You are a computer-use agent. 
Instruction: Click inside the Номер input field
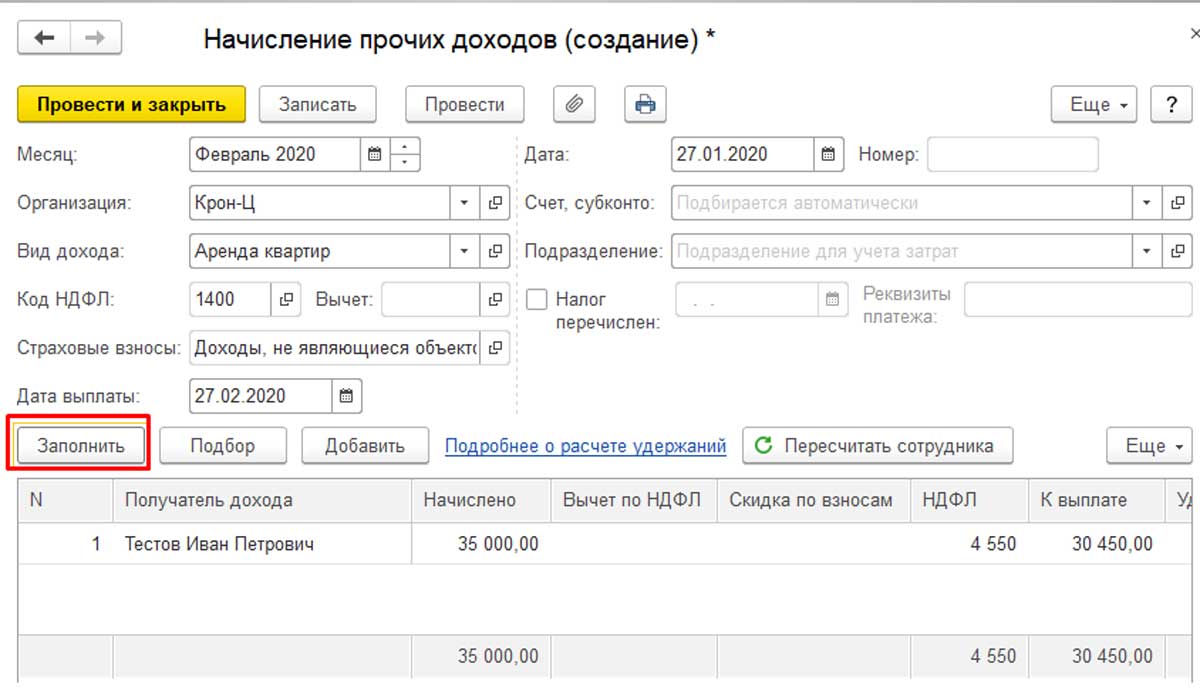(x=1010, y=154)
